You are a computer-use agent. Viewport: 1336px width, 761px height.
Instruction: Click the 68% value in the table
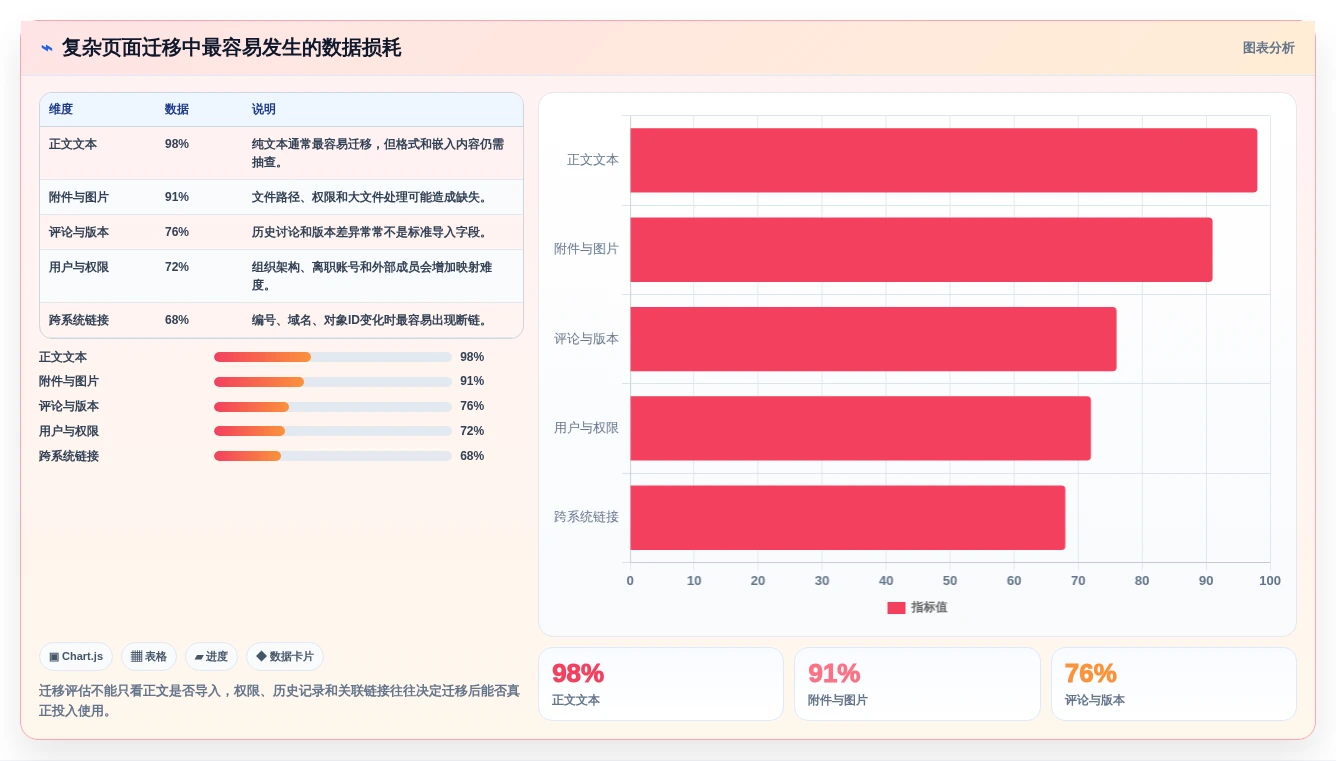177,320
